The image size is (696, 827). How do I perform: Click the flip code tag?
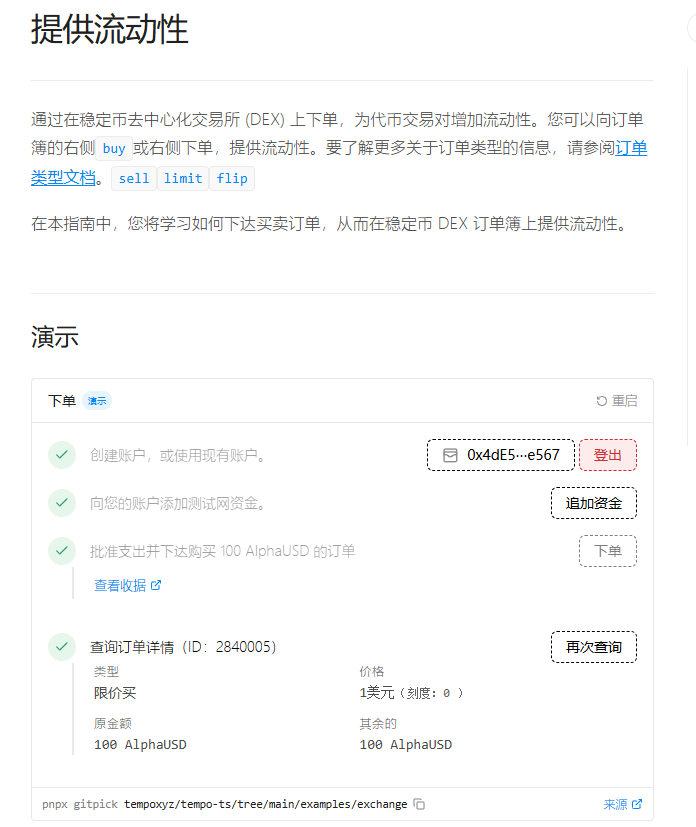[232, 178]
